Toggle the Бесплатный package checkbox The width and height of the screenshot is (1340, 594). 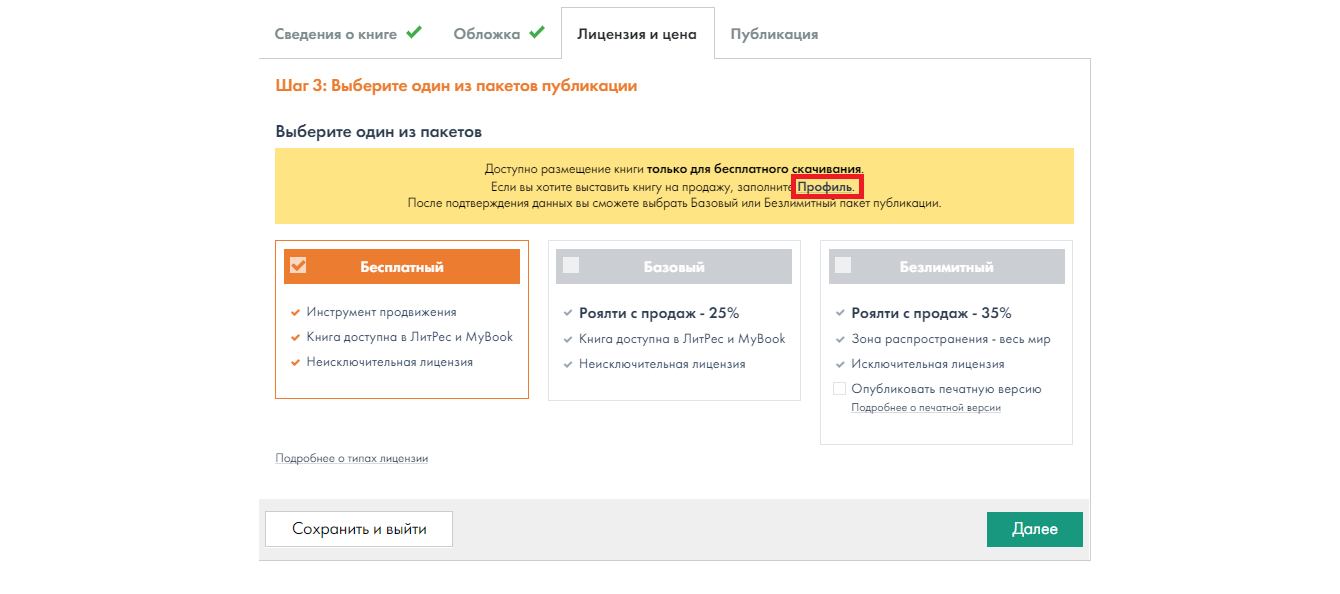click(x=298, y=266)
